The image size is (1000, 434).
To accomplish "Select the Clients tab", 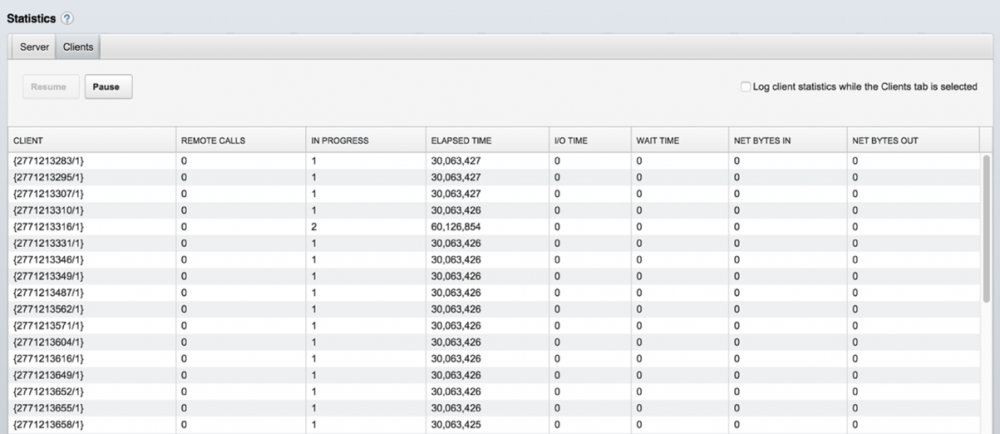I will 78,47.
